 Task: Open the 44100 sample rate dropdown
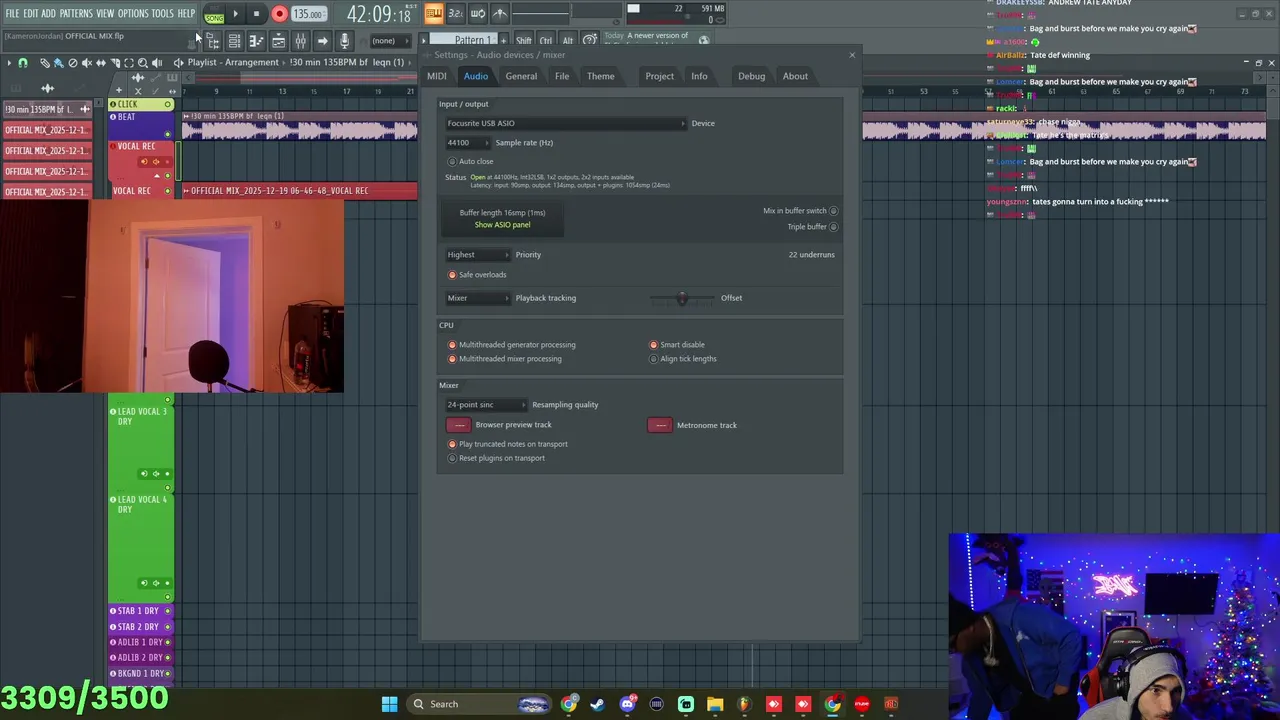(x=468, y=143)
